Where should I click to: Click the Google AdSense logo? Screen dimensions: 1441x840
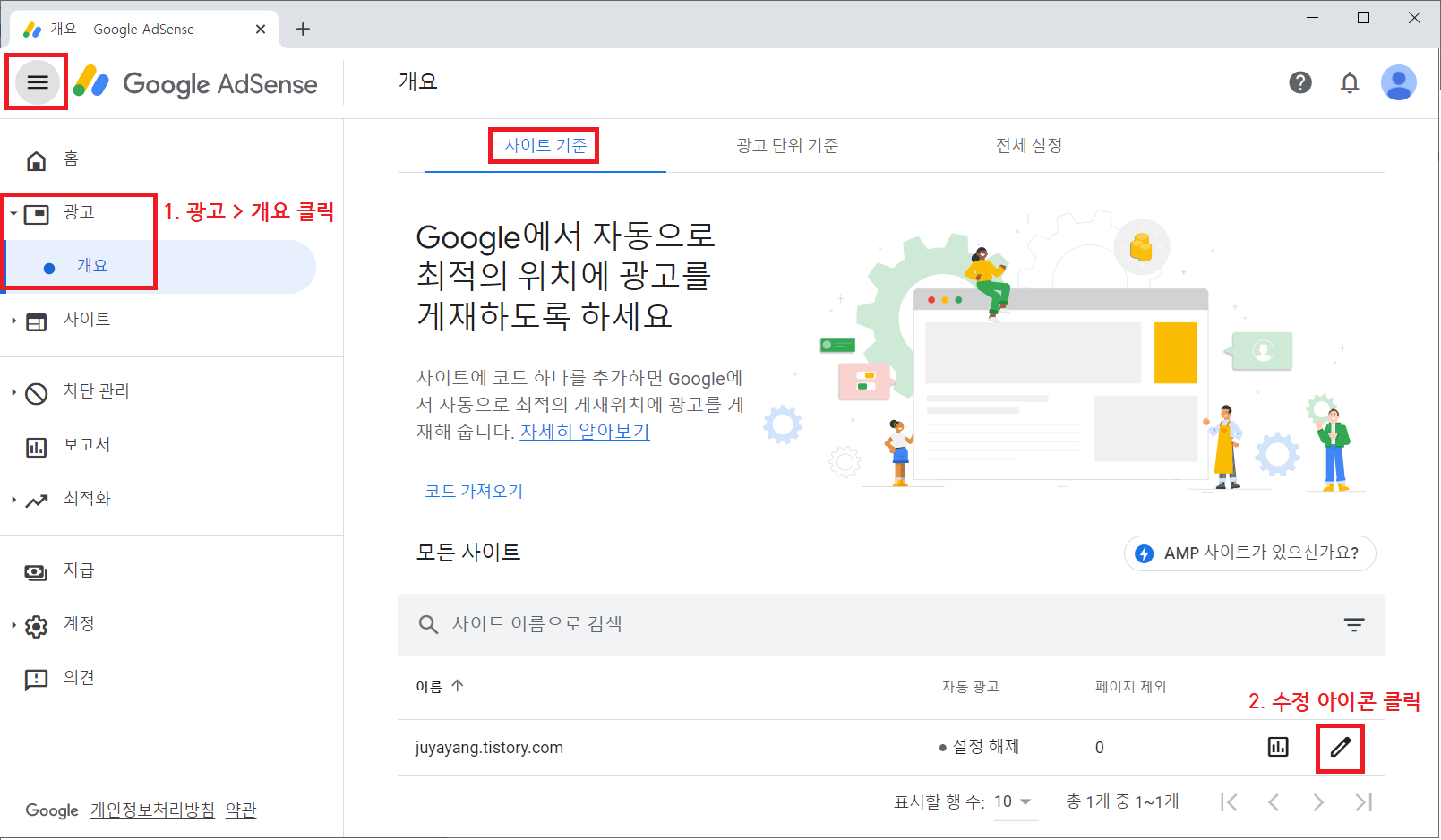click(x=195, y=83)
